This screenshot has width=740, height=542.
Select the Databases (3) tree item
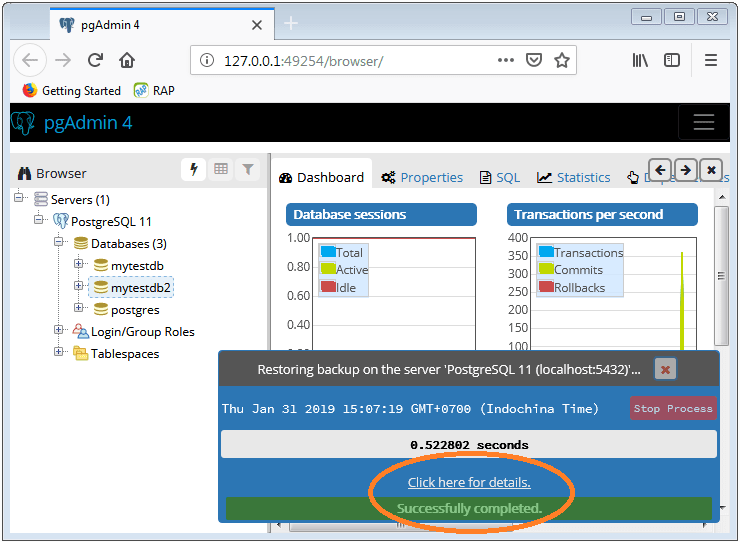pos(128,244)
